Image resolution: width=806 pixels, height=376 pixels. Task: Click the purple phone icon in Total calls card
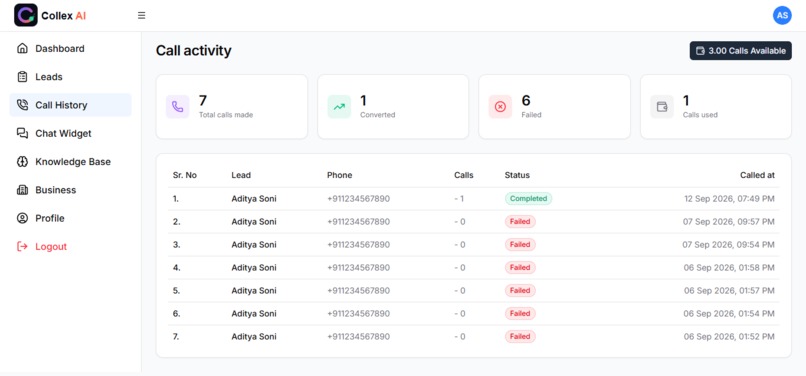pyautogui.click(x=177, y=106)
